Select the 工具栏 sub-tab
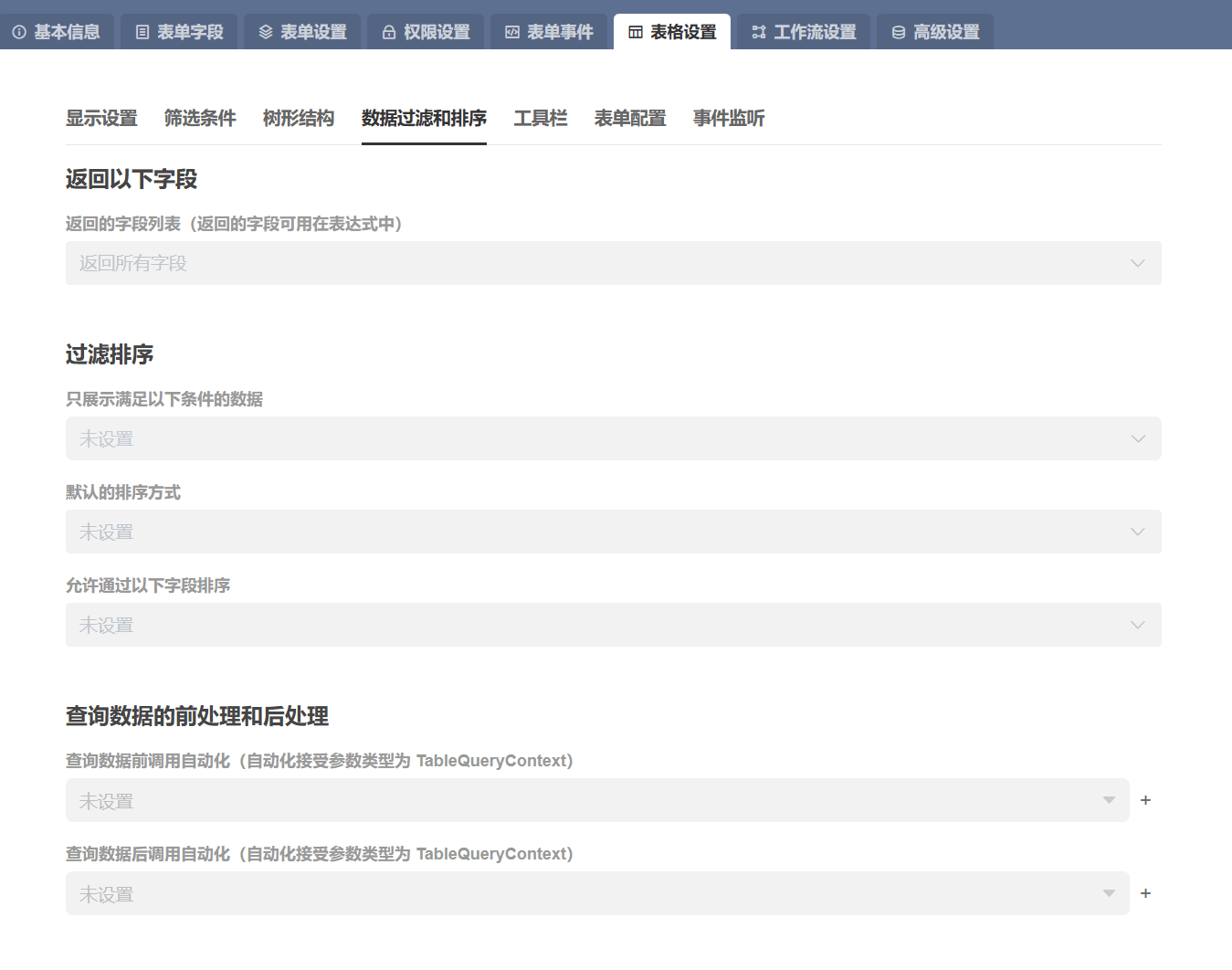Image resolution: width=1232 pixels, height=970 pixels. 541,118
